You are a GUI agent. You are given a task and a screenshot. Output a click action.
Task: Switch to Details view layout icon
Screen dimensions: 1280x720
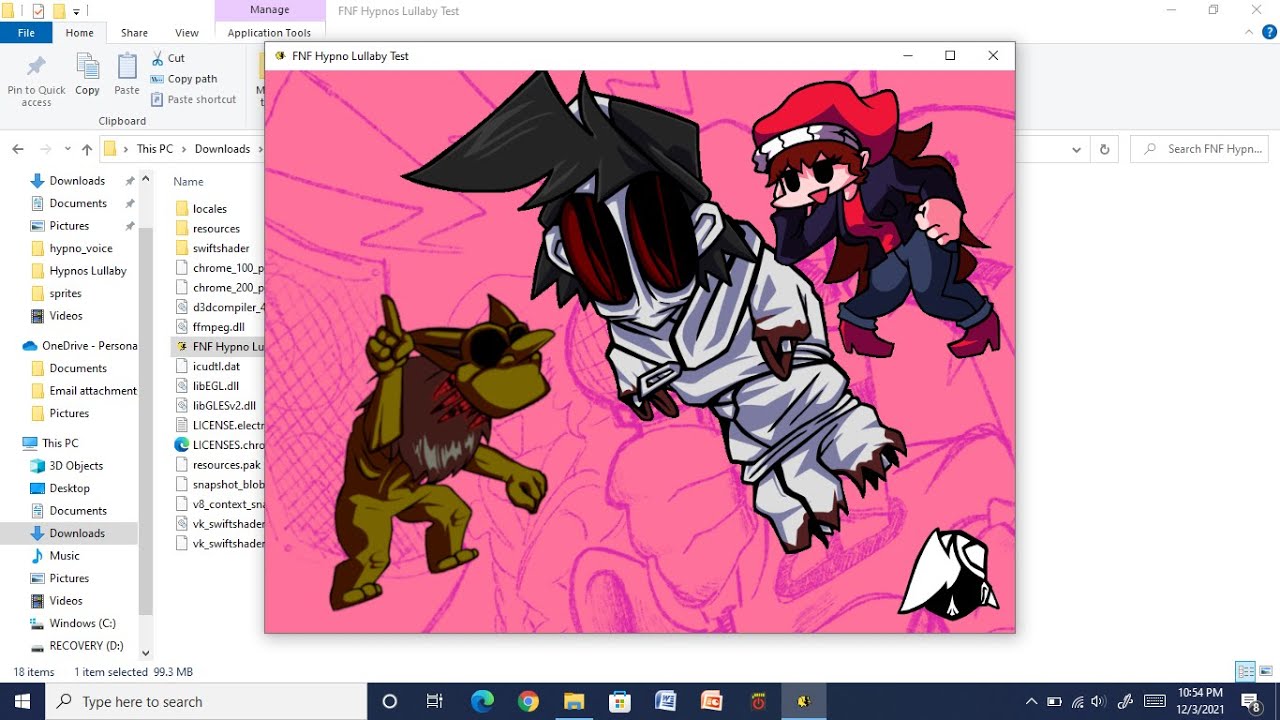[1245, 671]
